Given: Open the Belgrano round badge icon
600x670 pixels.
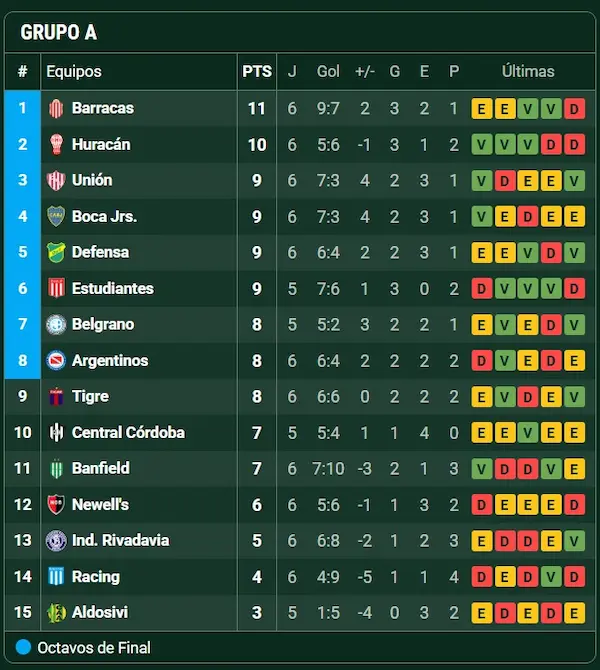Looking at the screenshot, I should [56, 324].
